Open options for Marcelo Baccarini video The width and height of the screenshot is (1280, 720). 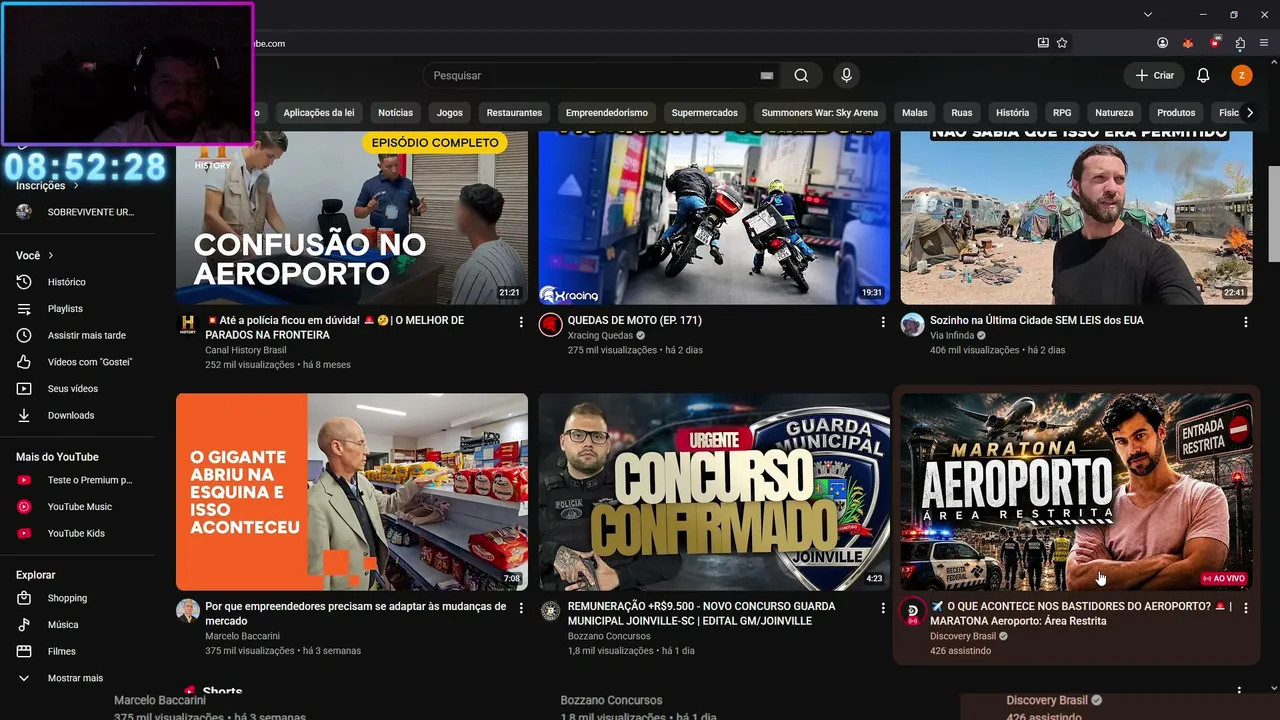521,608
